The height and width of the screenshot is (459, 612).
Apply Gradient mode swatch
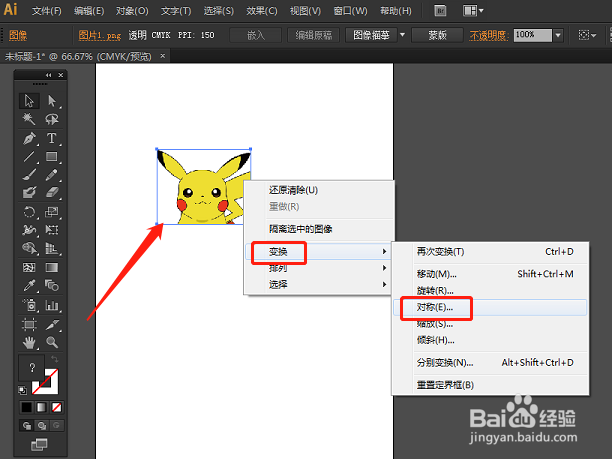[x=41, y=407]
